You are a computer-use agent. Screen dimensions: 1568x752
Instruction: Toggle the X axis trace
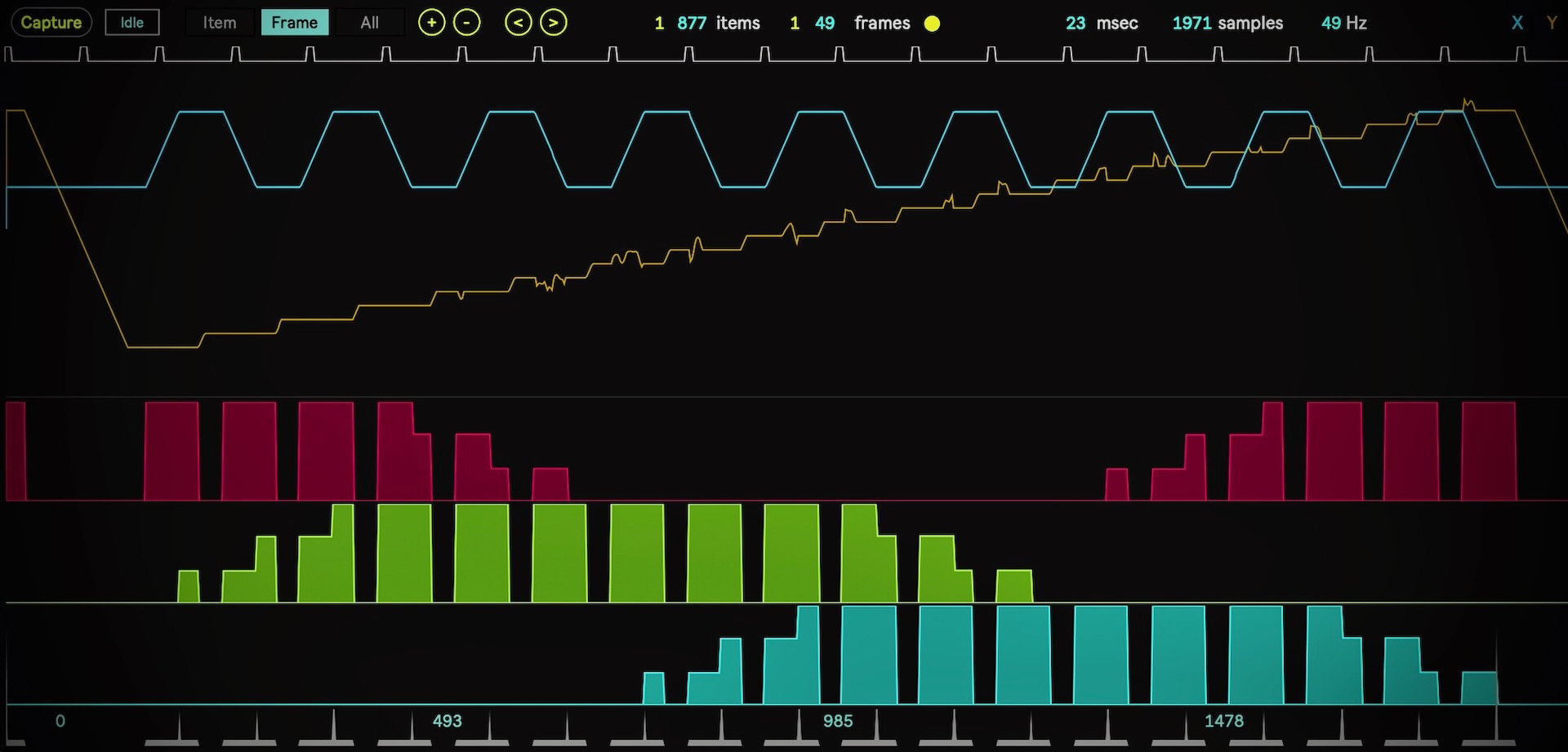pos(1517,23)
